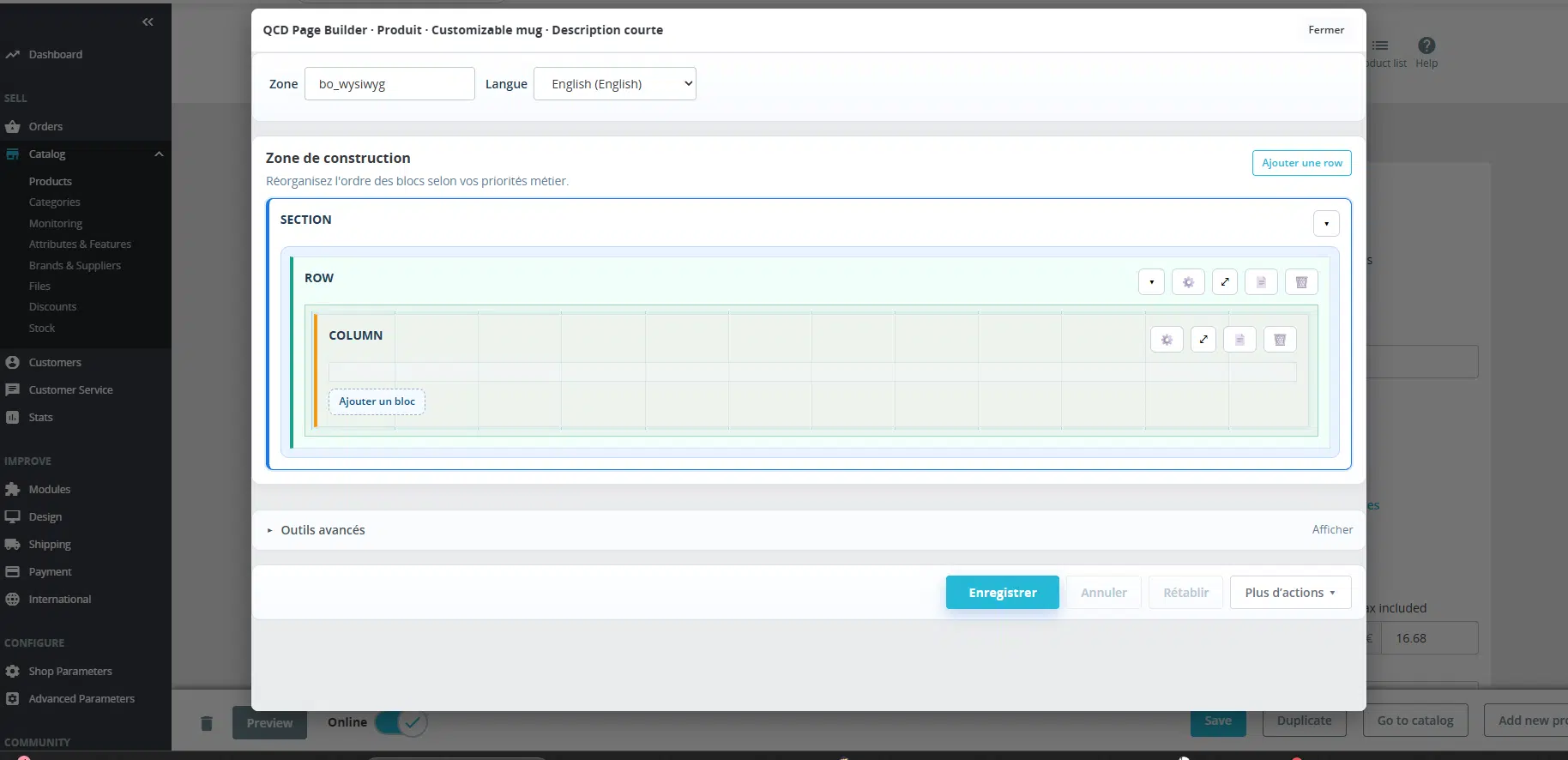Open Products in Catalog submenu
The width and height of the screenshot is (1568, 760).
point(51,182)
